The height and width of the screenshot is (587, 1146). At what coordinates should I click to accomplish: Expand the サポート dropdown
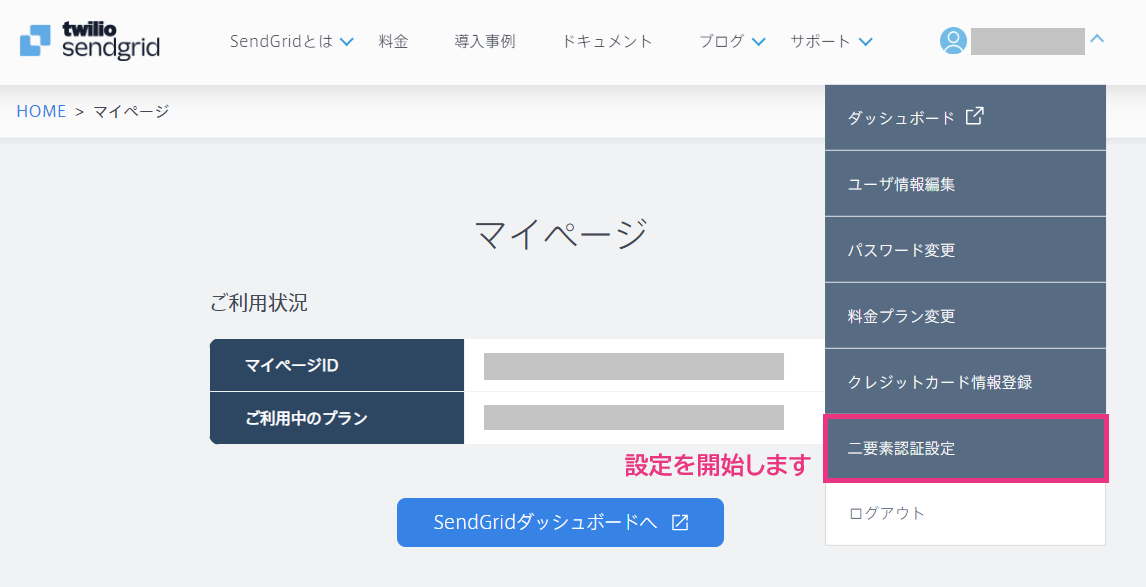829,42
